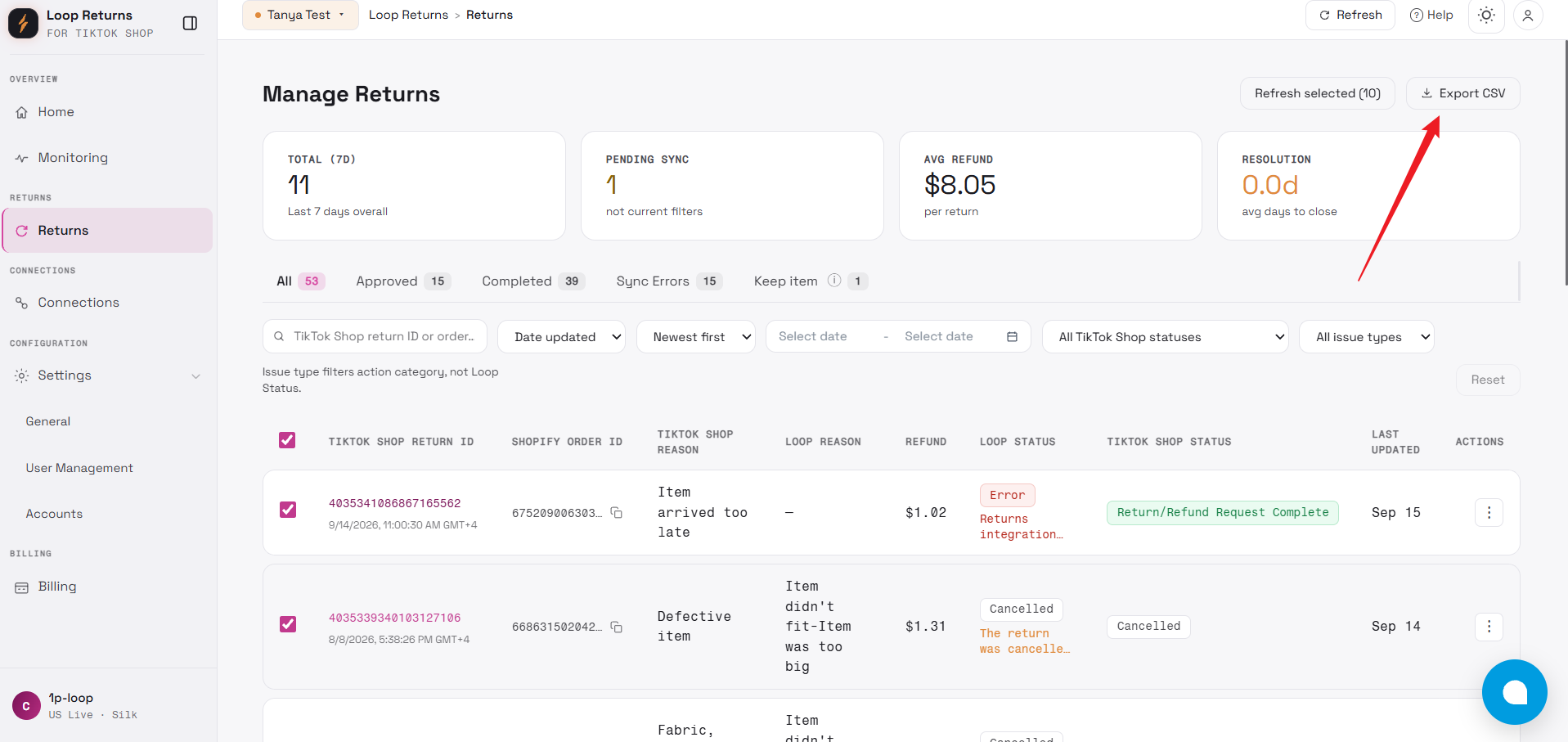The height and width of the screenshot is (742, 1568).
Task: Collapse the Settings section chevron
Action: click(195, 376)
